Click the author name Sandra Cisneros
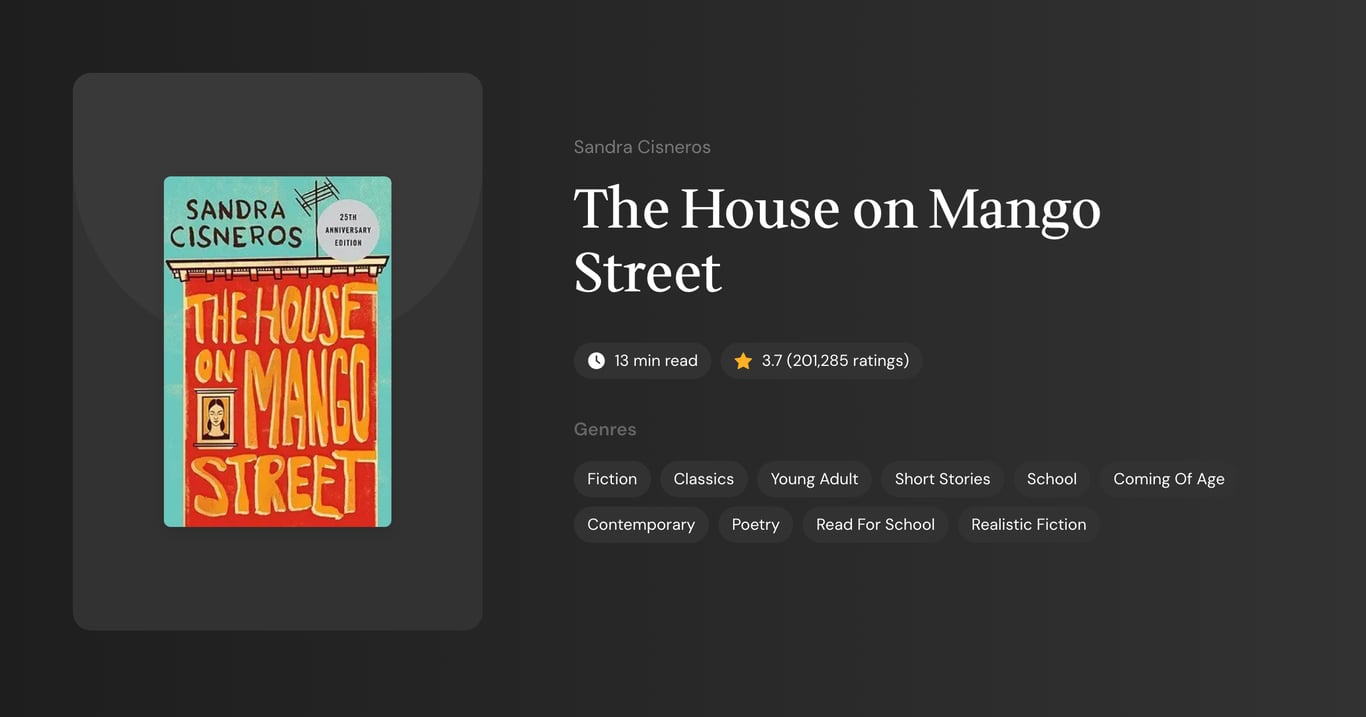 (641, 146)
